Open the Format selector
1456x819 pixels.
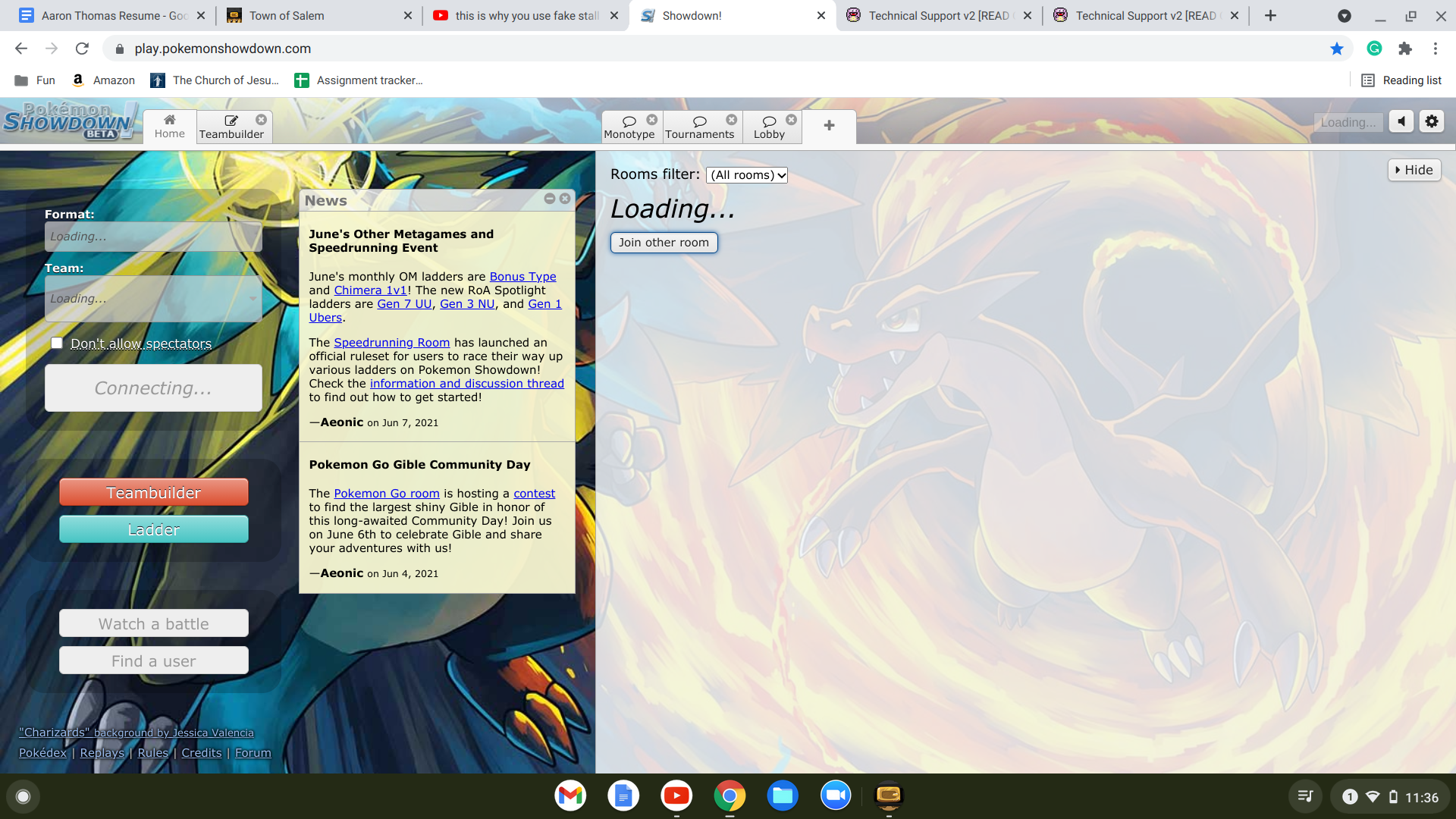pos(153,237)
